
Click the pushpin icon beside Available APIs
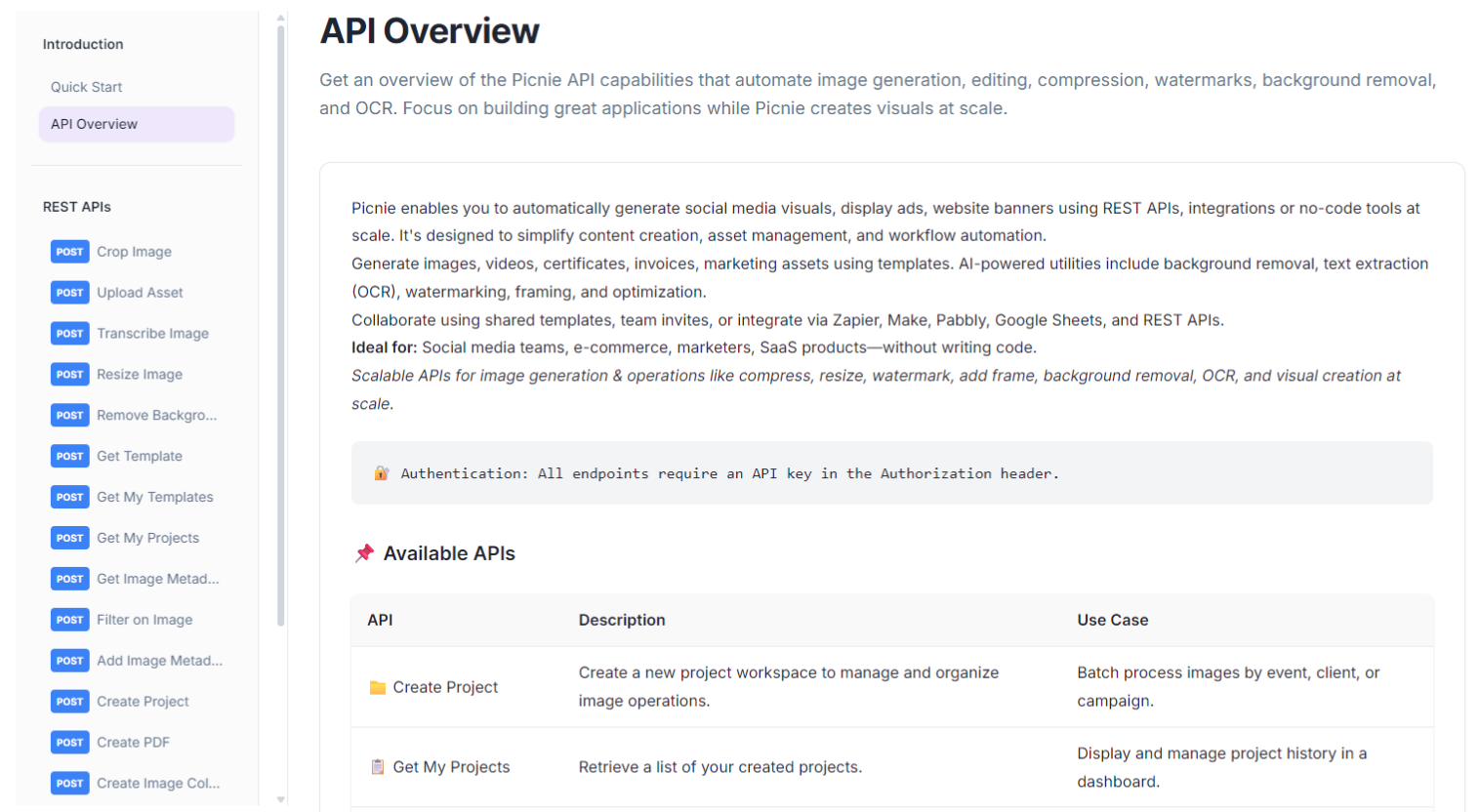(x=365, y=553)
